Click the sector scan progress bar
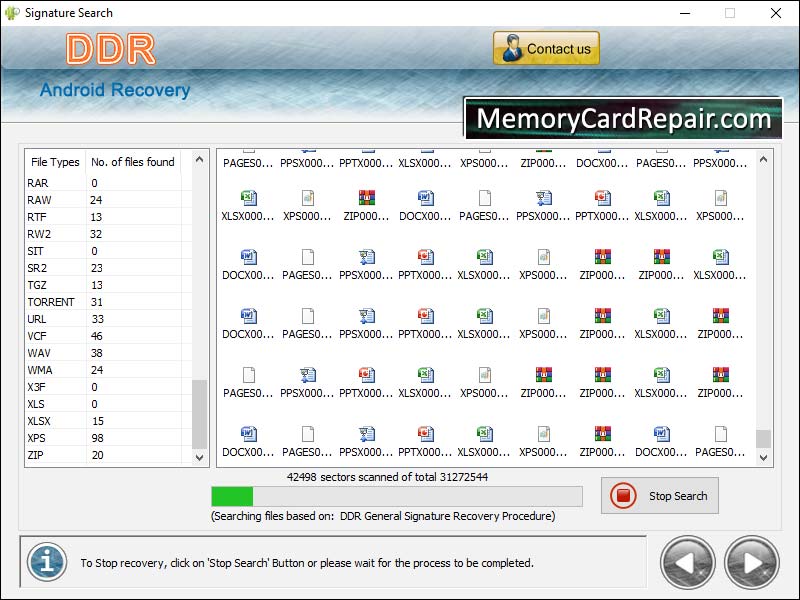Image resolution: width=800 pixels, height=600 pixels. coord(397,496)
